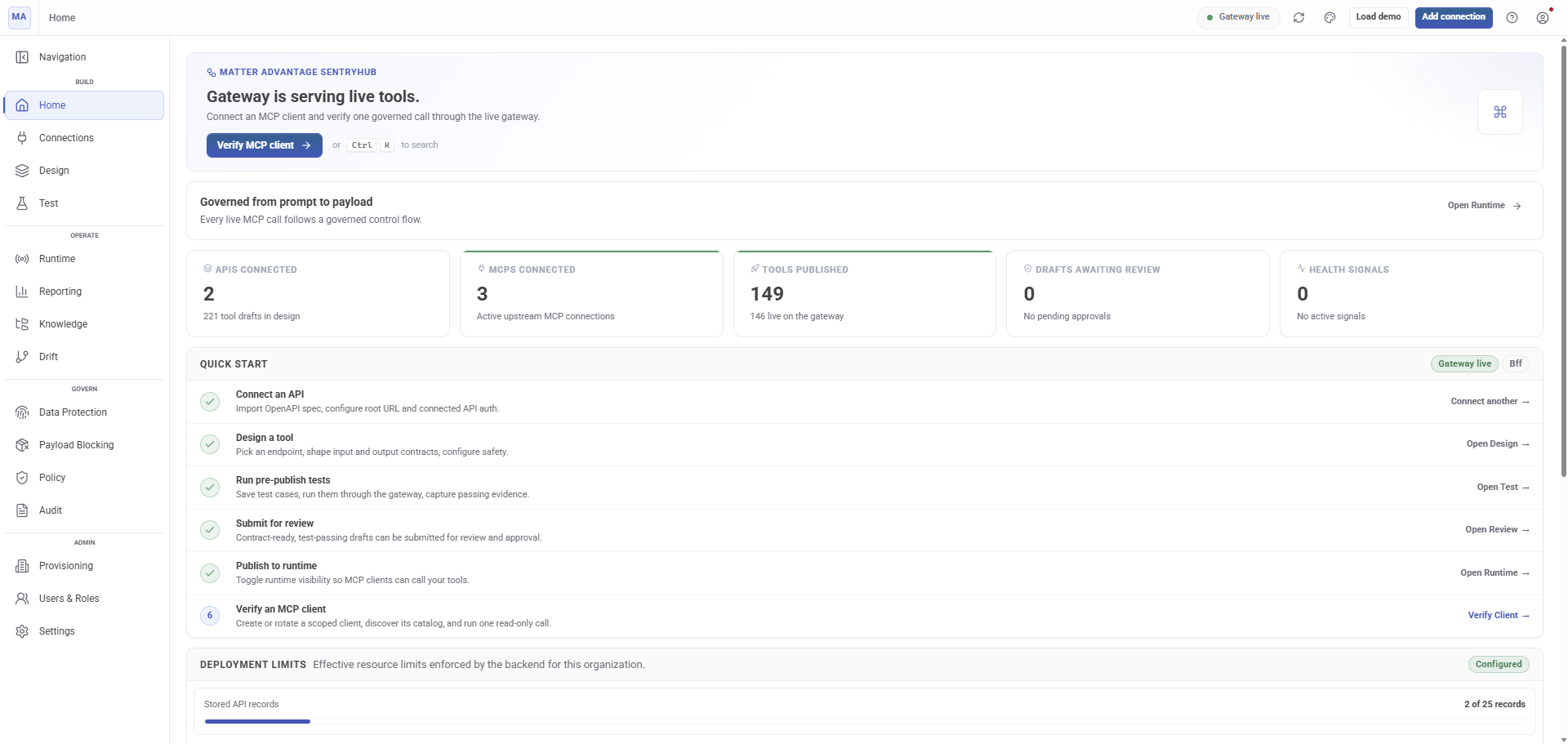Open the Data Protection fingerprint icon

[x=22, y=412]
